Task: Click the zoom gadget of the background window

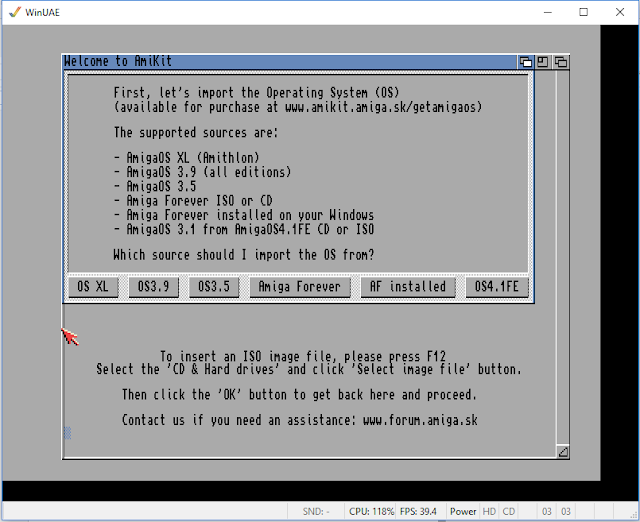Action: point(543,62)
